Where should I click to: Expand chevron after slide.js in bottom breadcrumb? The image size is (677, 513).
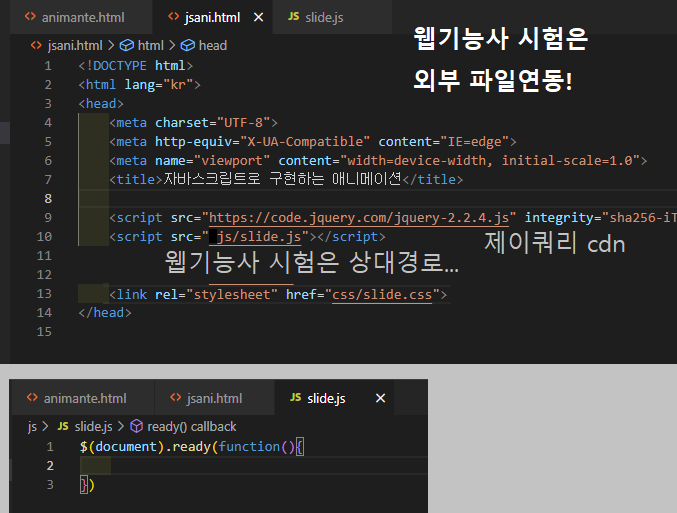tap(121, 427)
